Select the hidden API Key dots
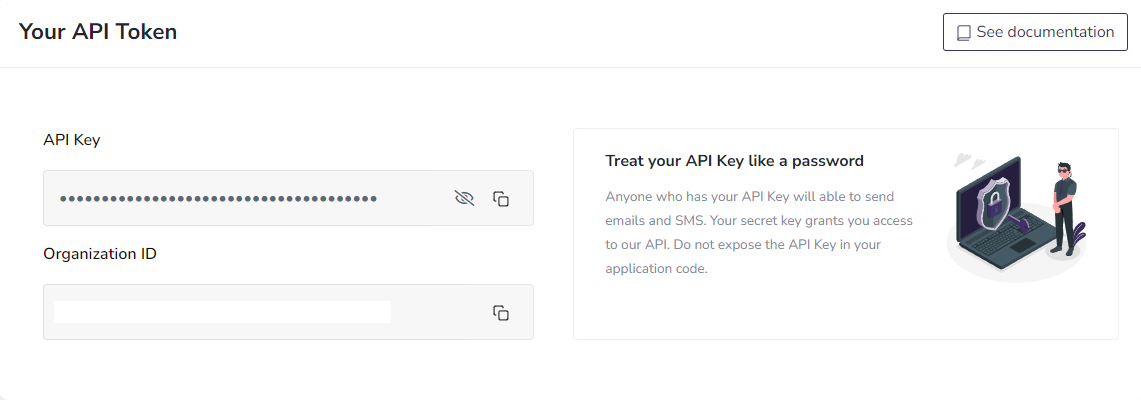The image size is (1141, 400). (218, 198)
